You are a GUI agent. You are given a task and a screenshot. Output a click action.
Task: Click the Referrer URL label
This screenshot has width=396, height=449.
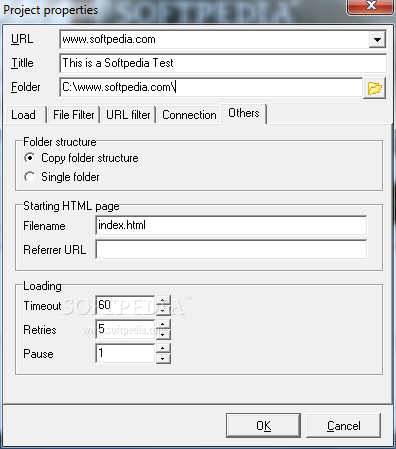(55, 250)
